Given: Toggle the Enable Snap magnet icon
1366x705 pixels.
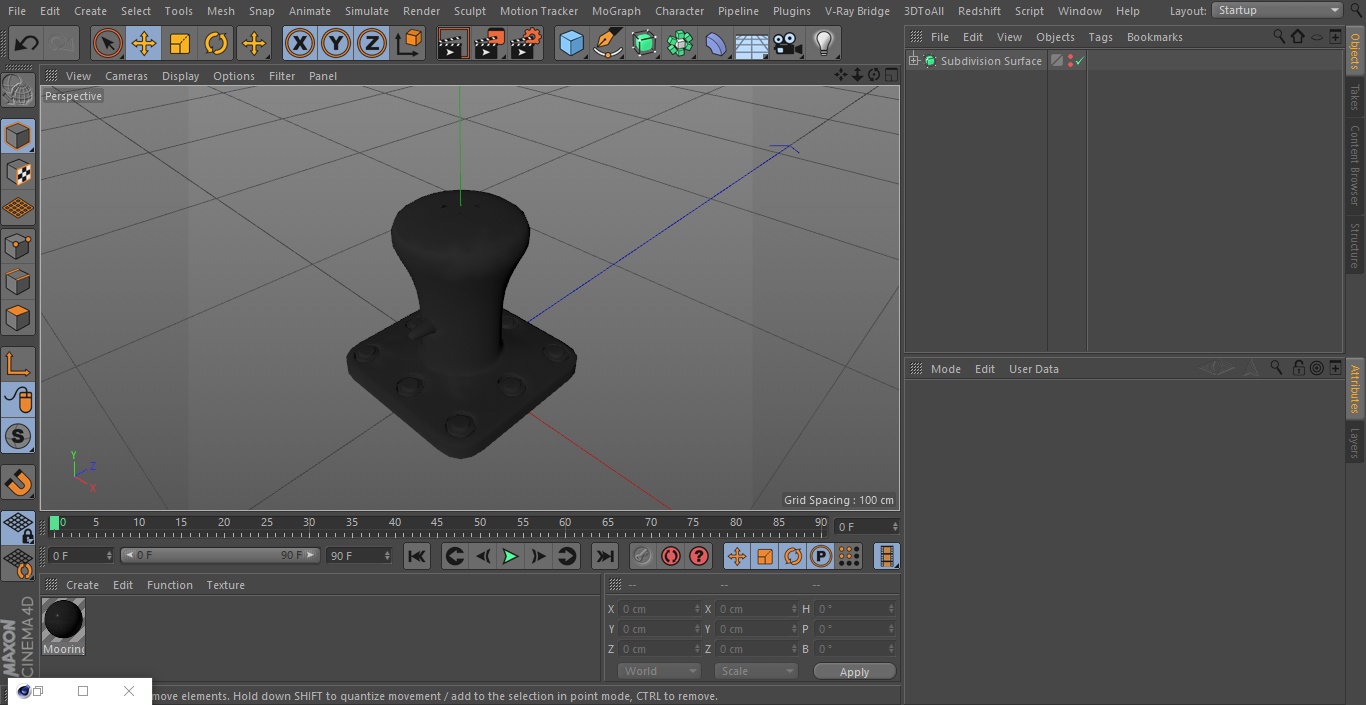Looking at the screenshot, I should (x=18, y=483).
